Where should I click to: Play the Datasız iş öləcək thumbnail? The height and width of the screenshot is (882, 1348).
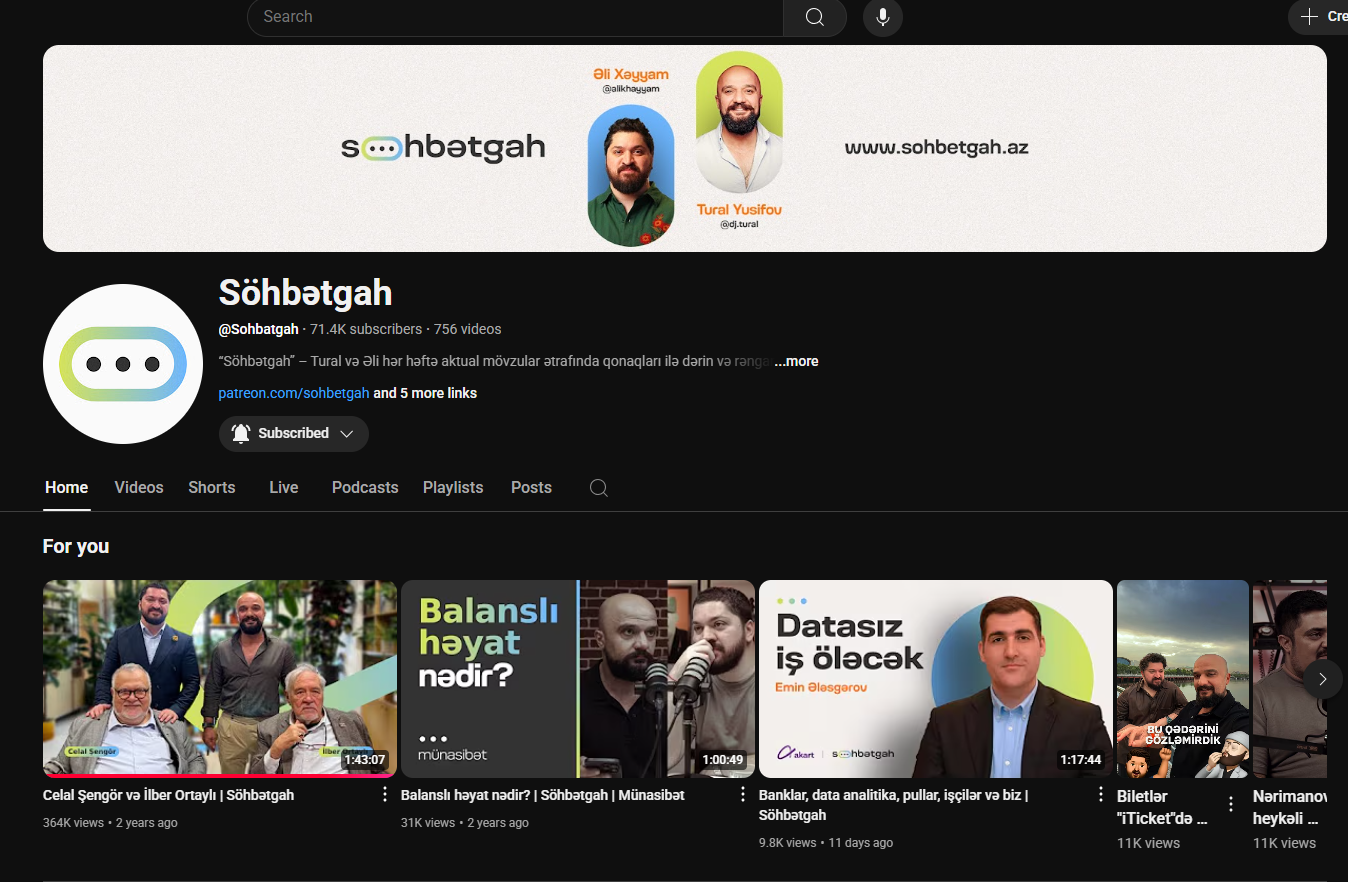[x=935, y=679]
